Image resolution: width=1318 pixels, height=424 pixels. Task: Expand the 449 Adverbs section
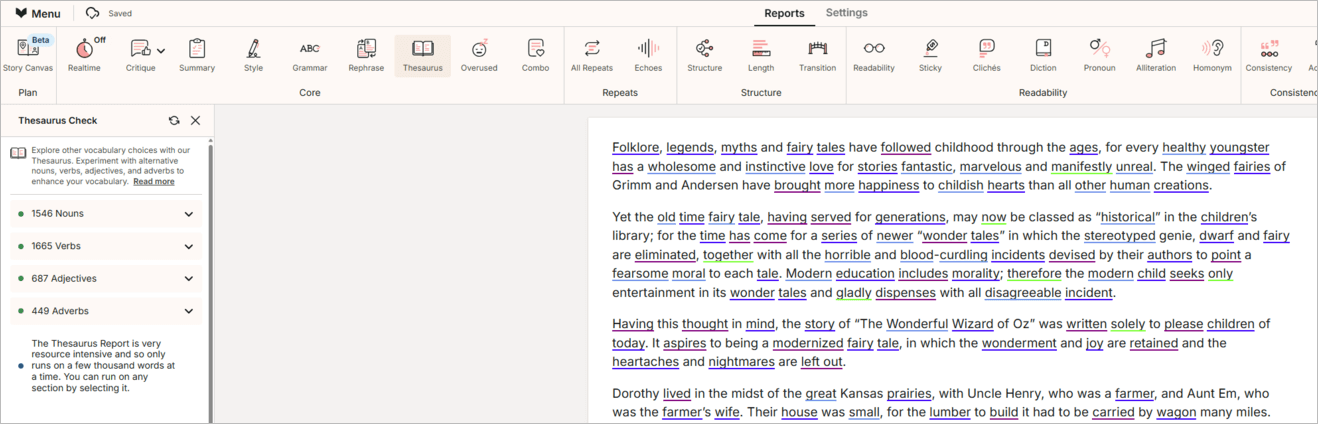pyautogui.click(x=105, y=311)
